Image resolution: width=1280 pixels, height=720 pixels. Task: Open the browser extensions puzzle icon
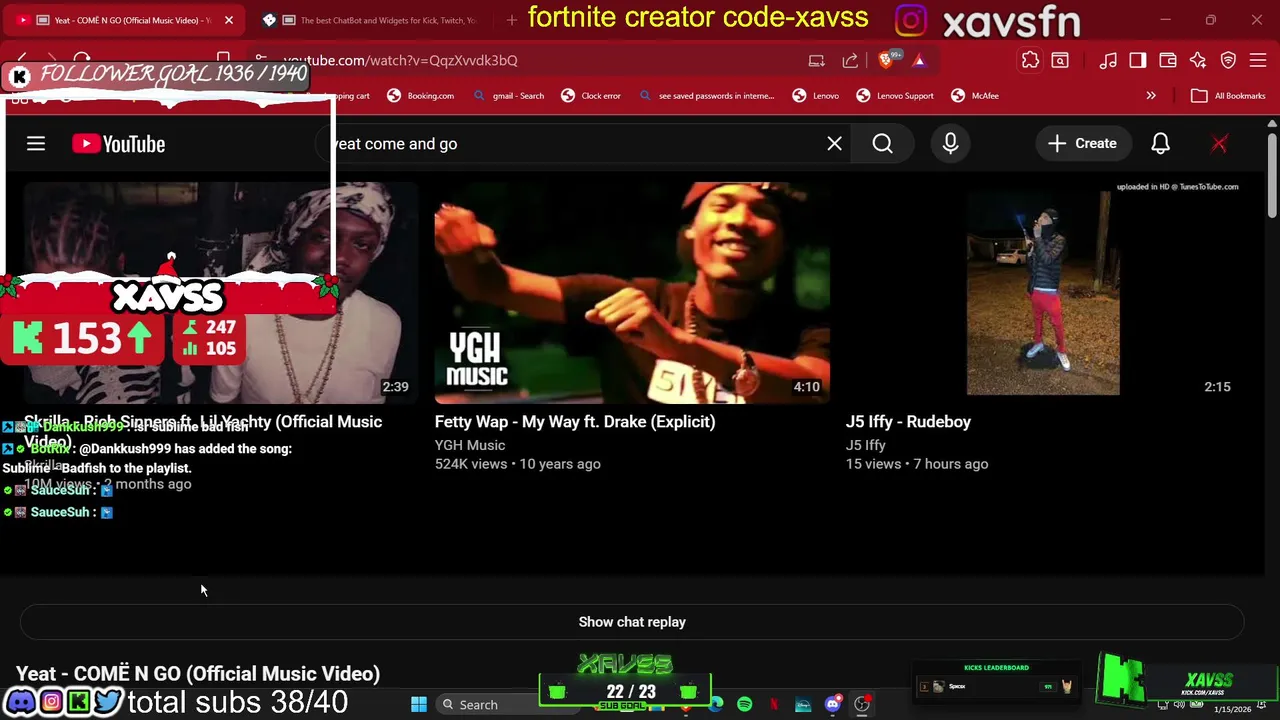coord(1030,60)
